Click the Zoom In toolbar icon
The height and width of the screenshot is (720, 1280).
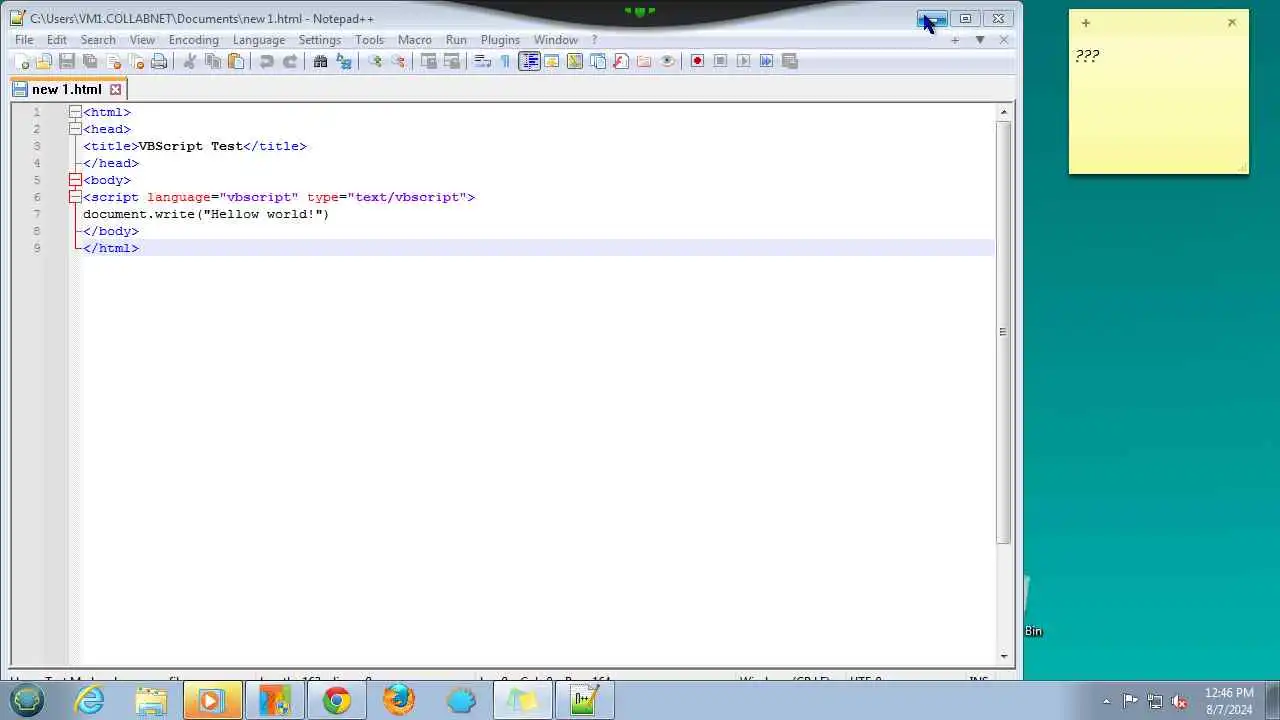pos(375,61)
